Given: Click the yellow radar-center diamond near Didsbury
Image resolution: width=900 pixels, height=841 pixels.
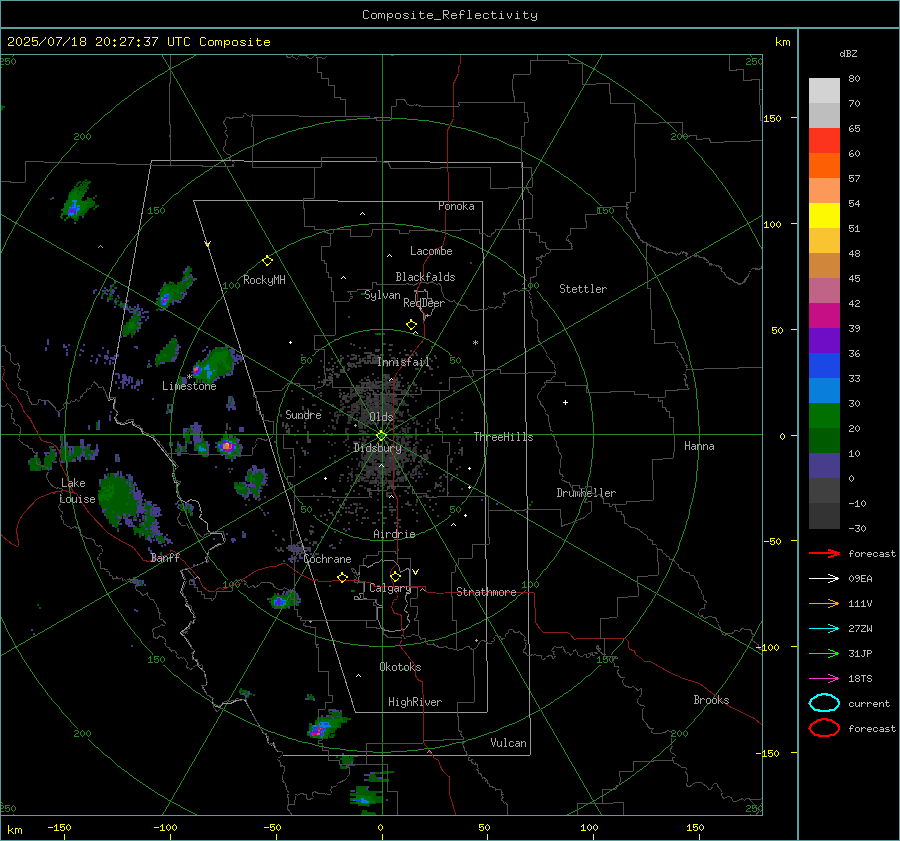Looking at the screenshot, I should pyautogui.click(x=381, y=436).
